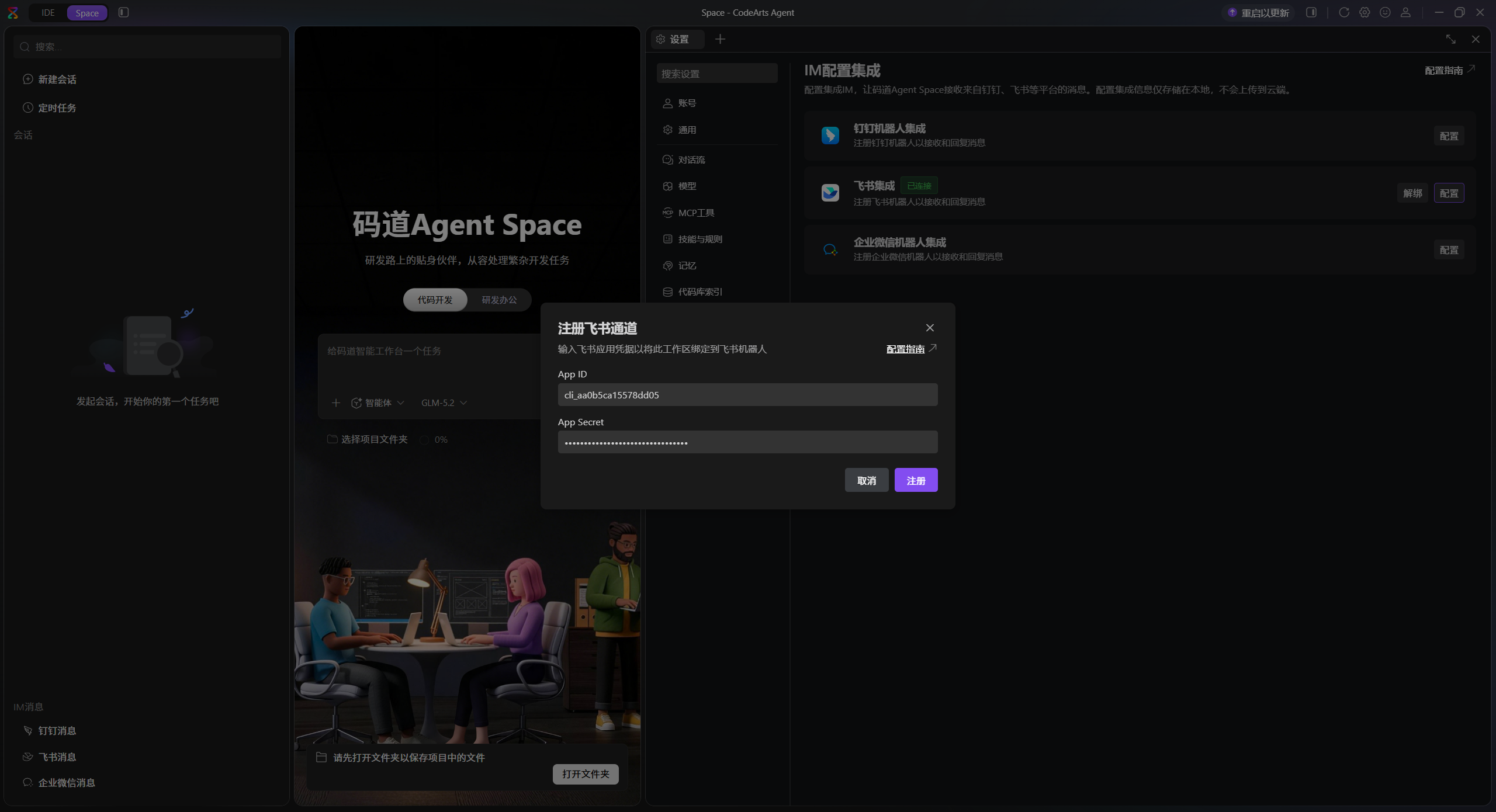The width and height of the screenshot is (1496, 812).
Task: Click 注册 to register Feishu channel
Action: 916,480
